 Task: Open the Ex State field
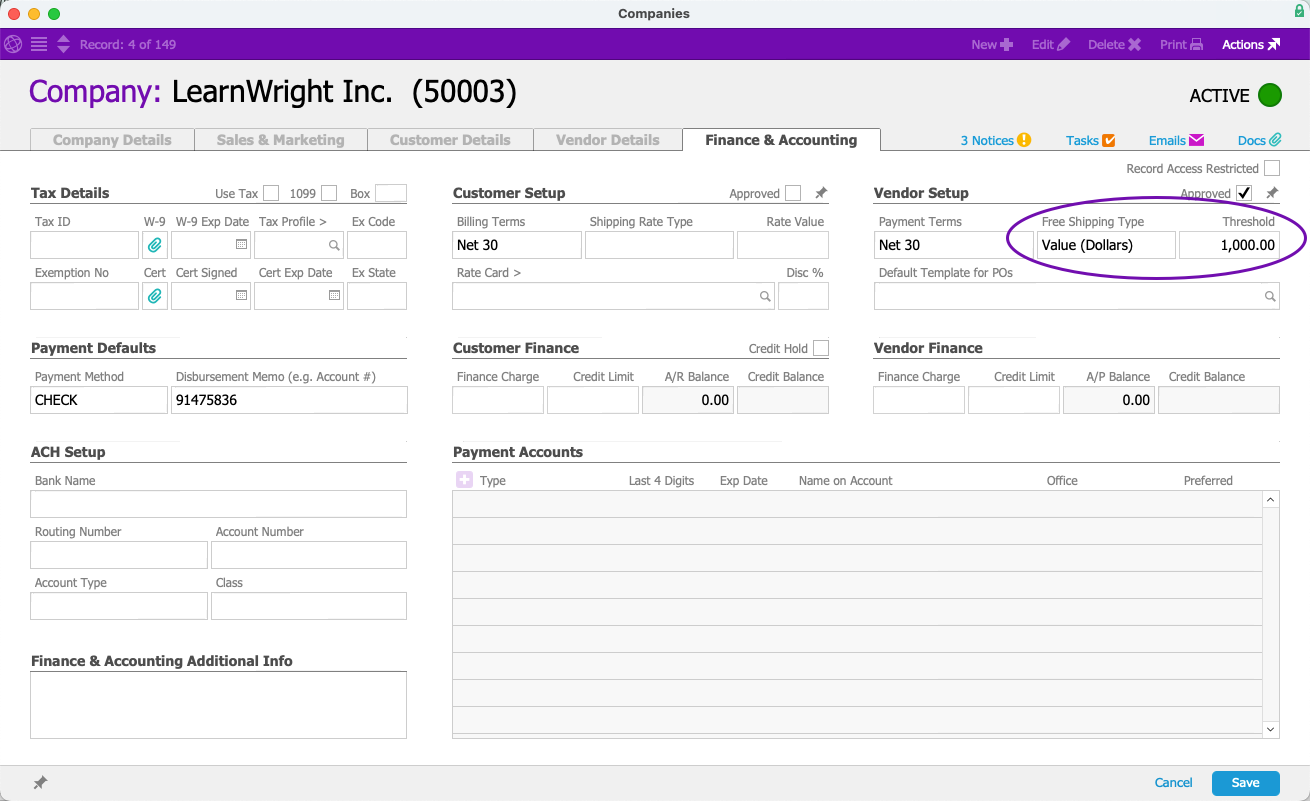click(x=377, y=296)
